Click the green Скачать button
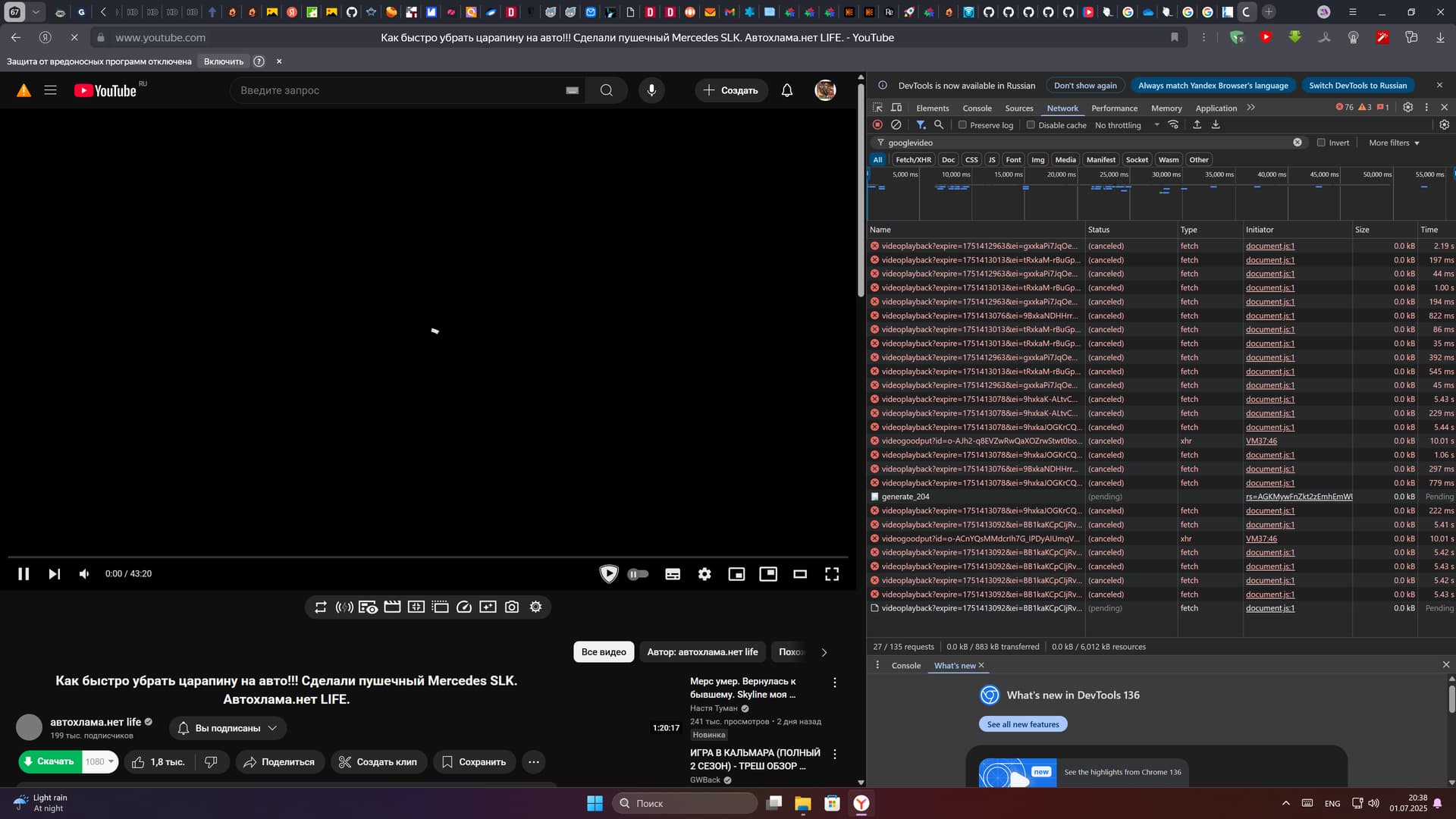 click(49, 761)
